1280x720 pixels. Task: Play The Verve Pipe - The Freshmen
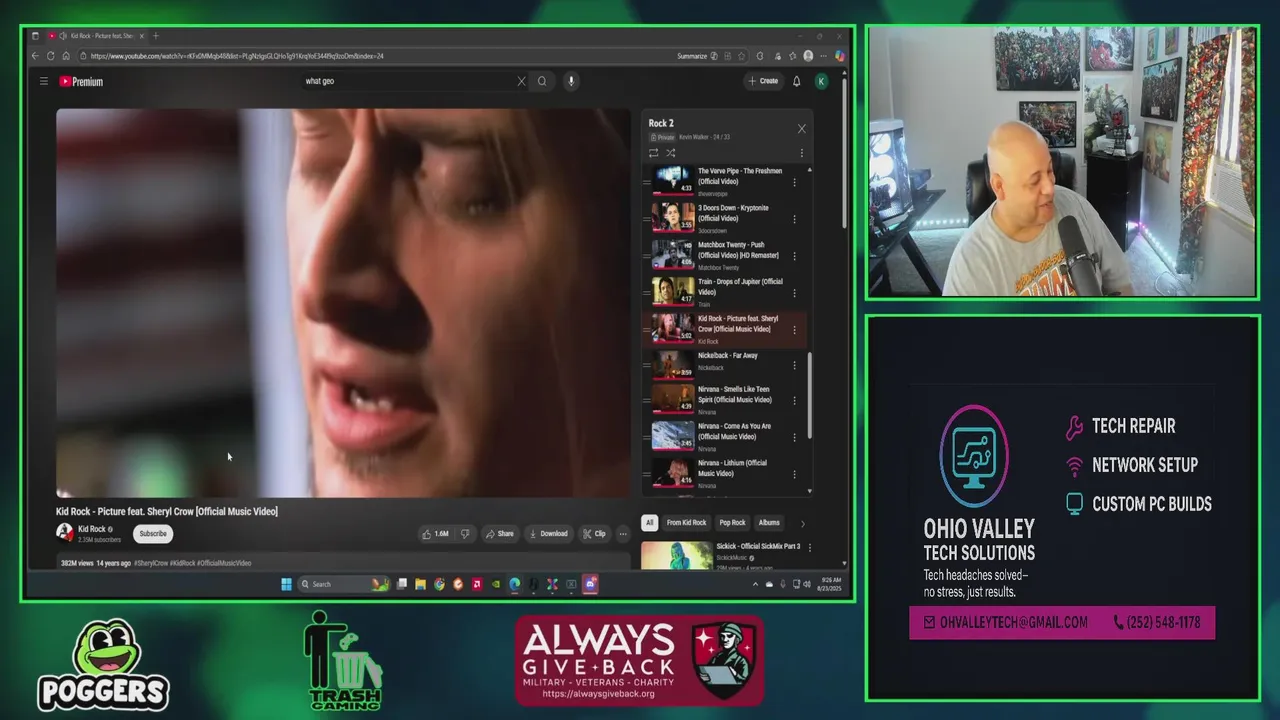click(x=728, y=181)
